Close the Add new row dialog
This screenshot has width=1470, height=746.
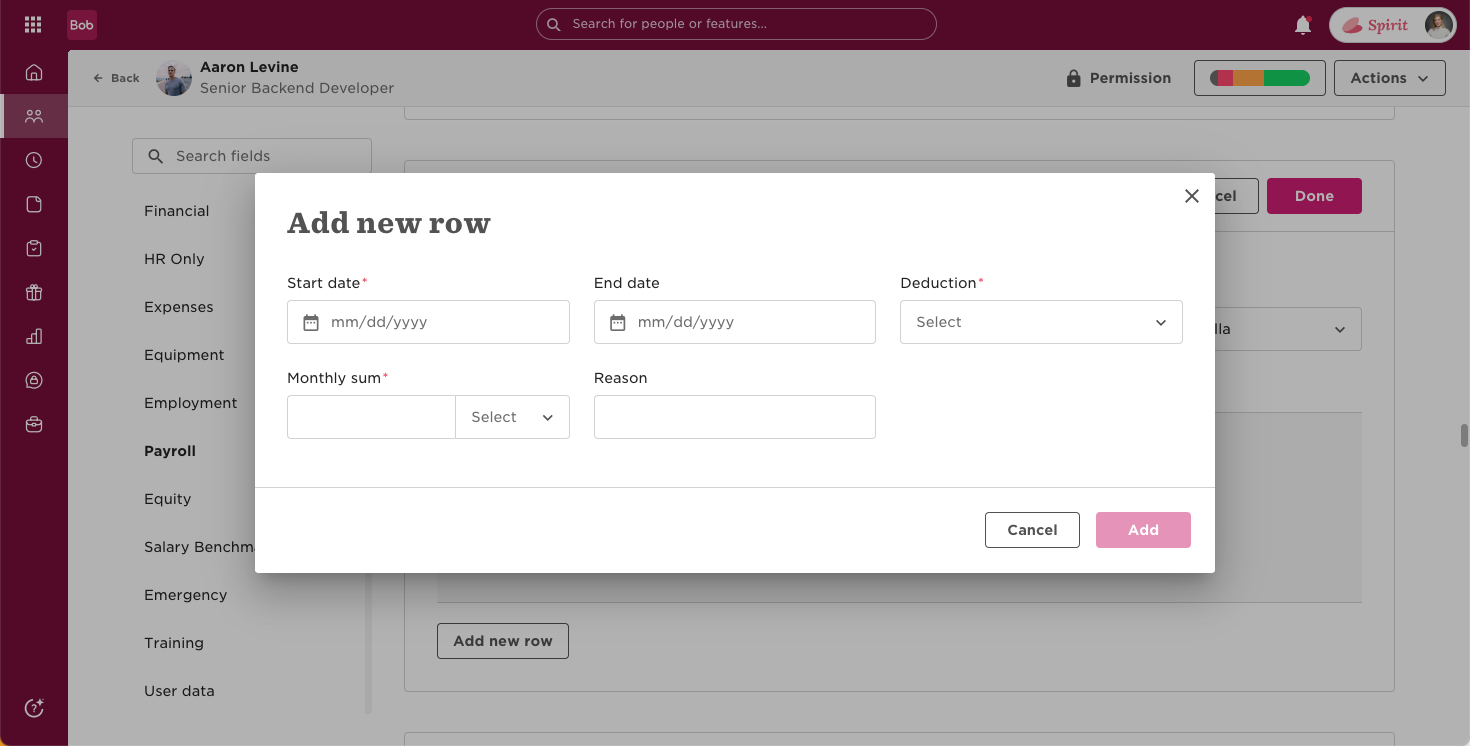coord(1192,196)
